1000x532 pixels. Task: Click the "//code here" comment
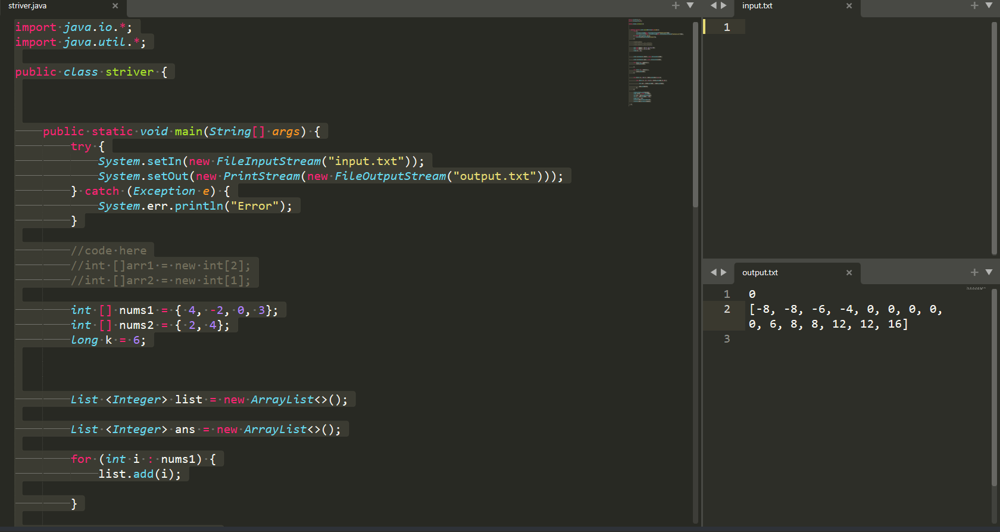coord(108,251)
